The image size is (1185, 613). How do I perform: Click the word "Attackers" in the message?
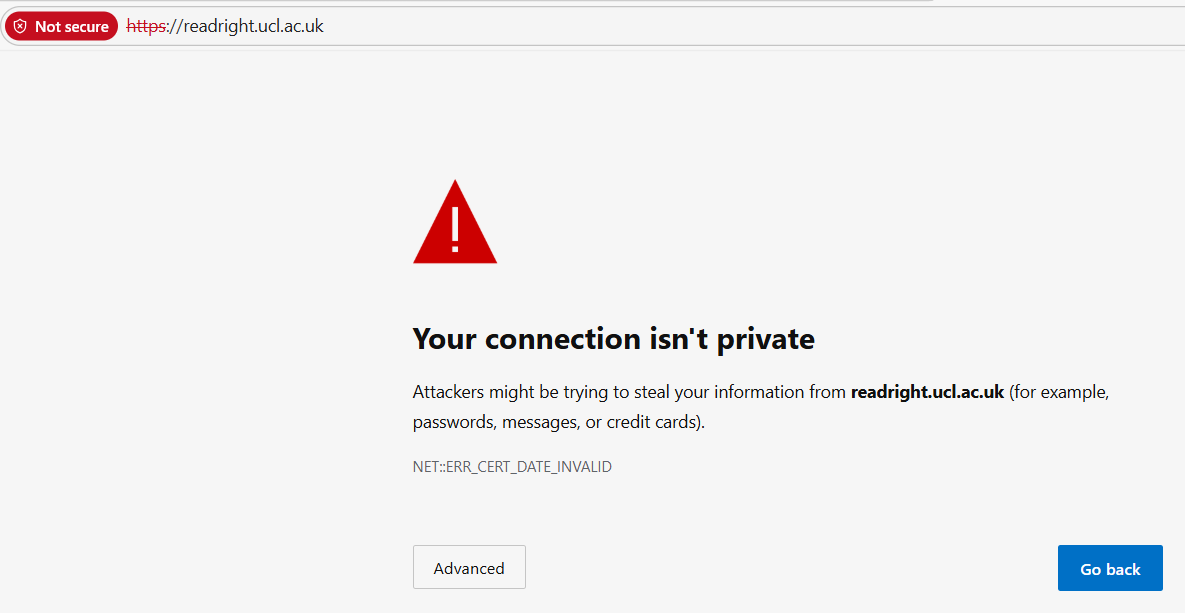tap(448, 392)
